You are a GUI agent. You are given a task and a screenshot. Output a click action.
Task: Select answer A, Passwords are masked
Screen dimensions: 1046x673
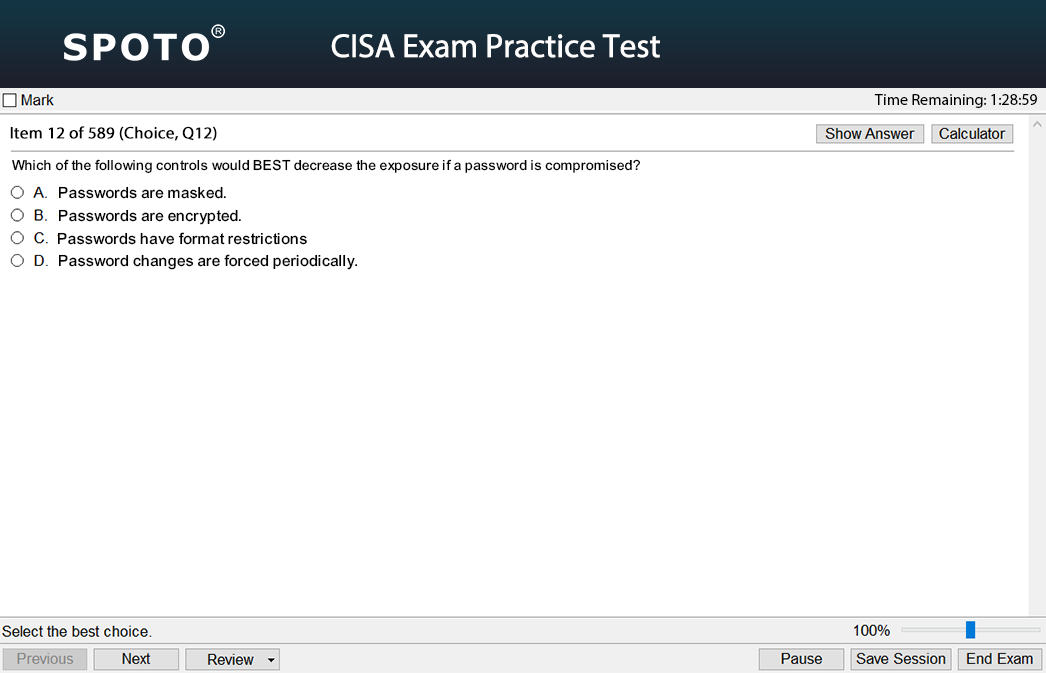(17, 193)
